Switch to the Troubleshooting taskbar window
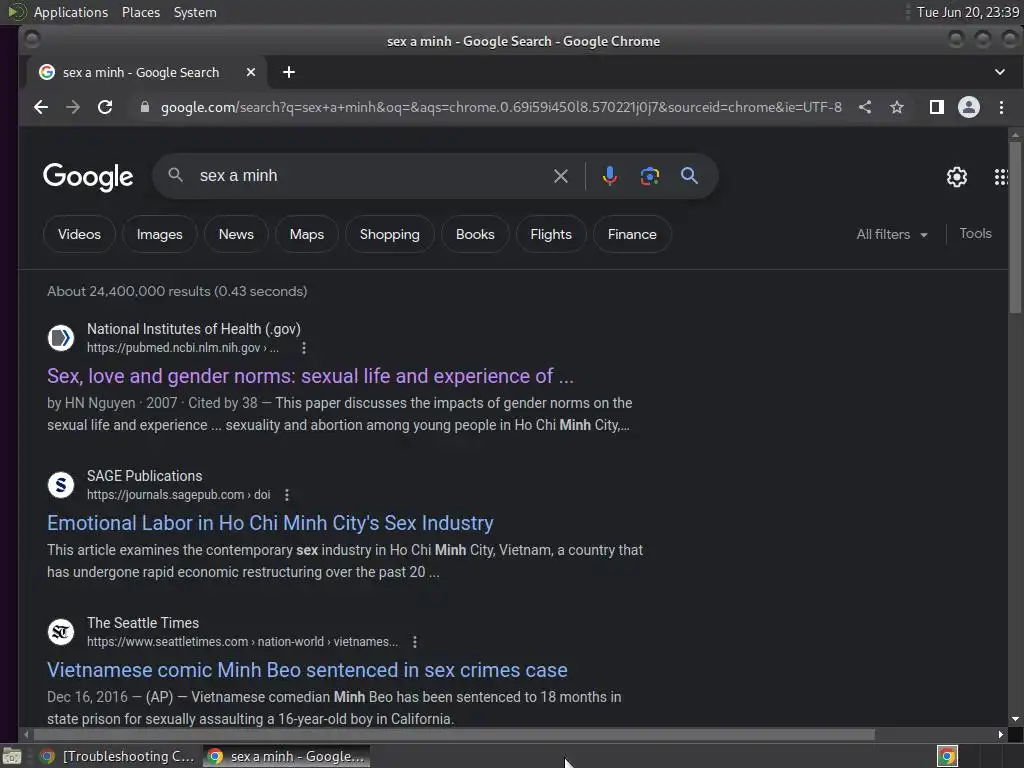Viewport: 1024px width, 768px height. coord(118,756)
